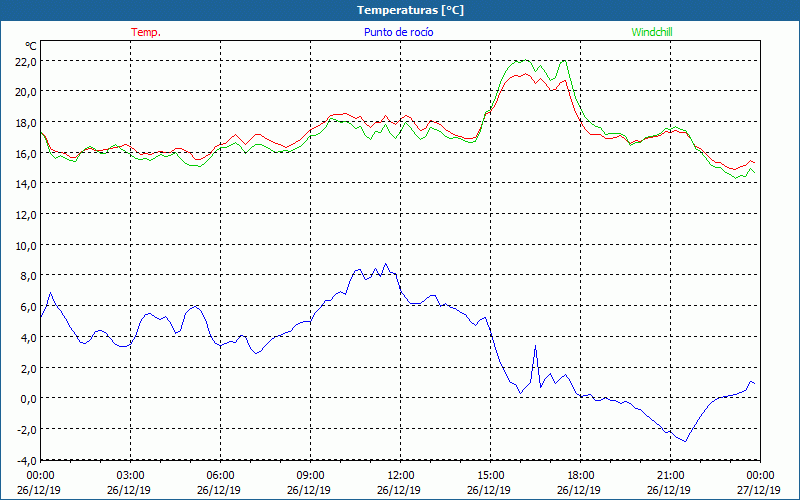Click the 4,0 y-axis value
800x500 pixels.
pyautogui.click(x=28, y=338)
